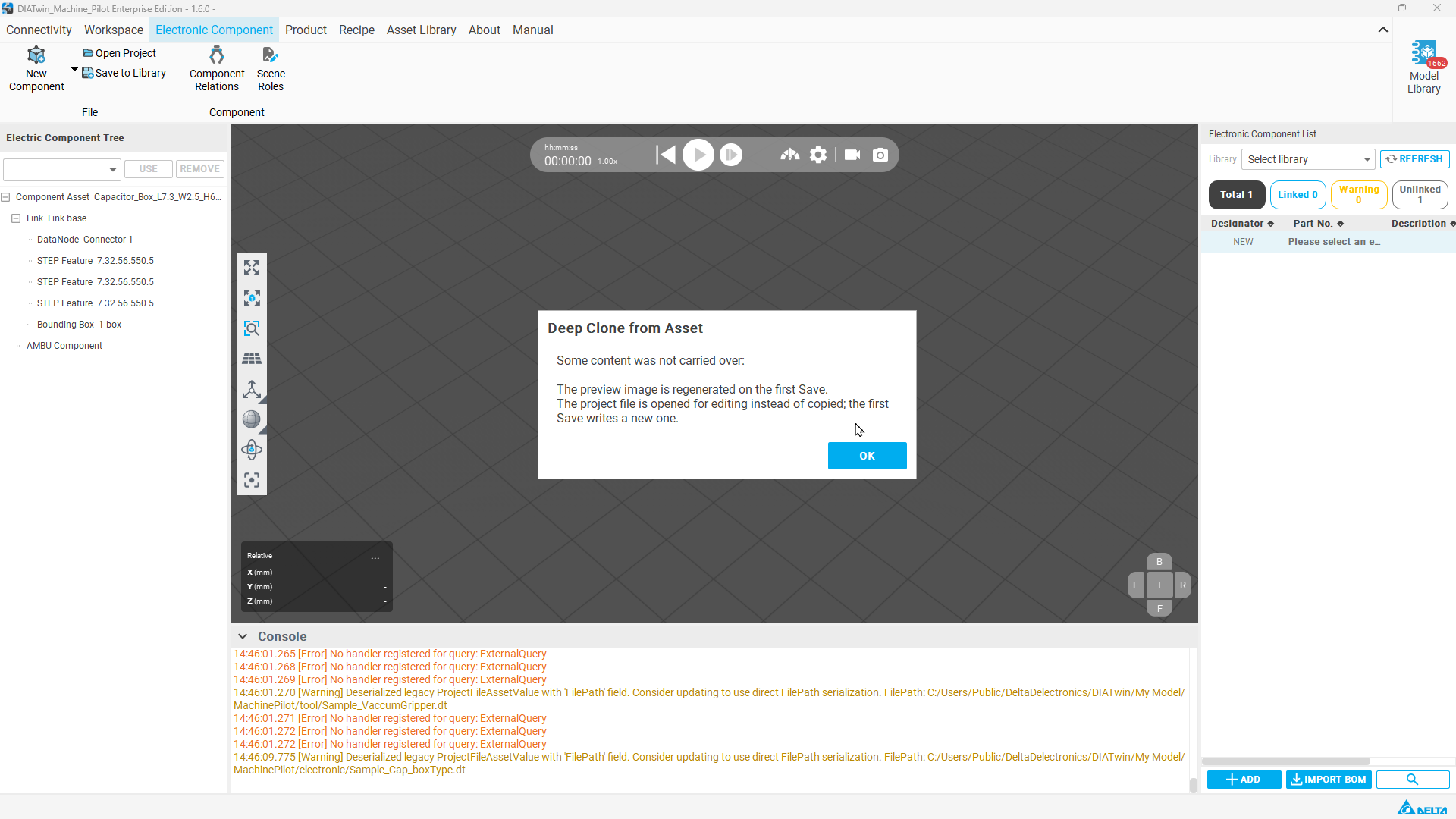This screenshot has width=1456, height=819.
Task: Step the simulation forward one frame
Action: click(731, 155)
